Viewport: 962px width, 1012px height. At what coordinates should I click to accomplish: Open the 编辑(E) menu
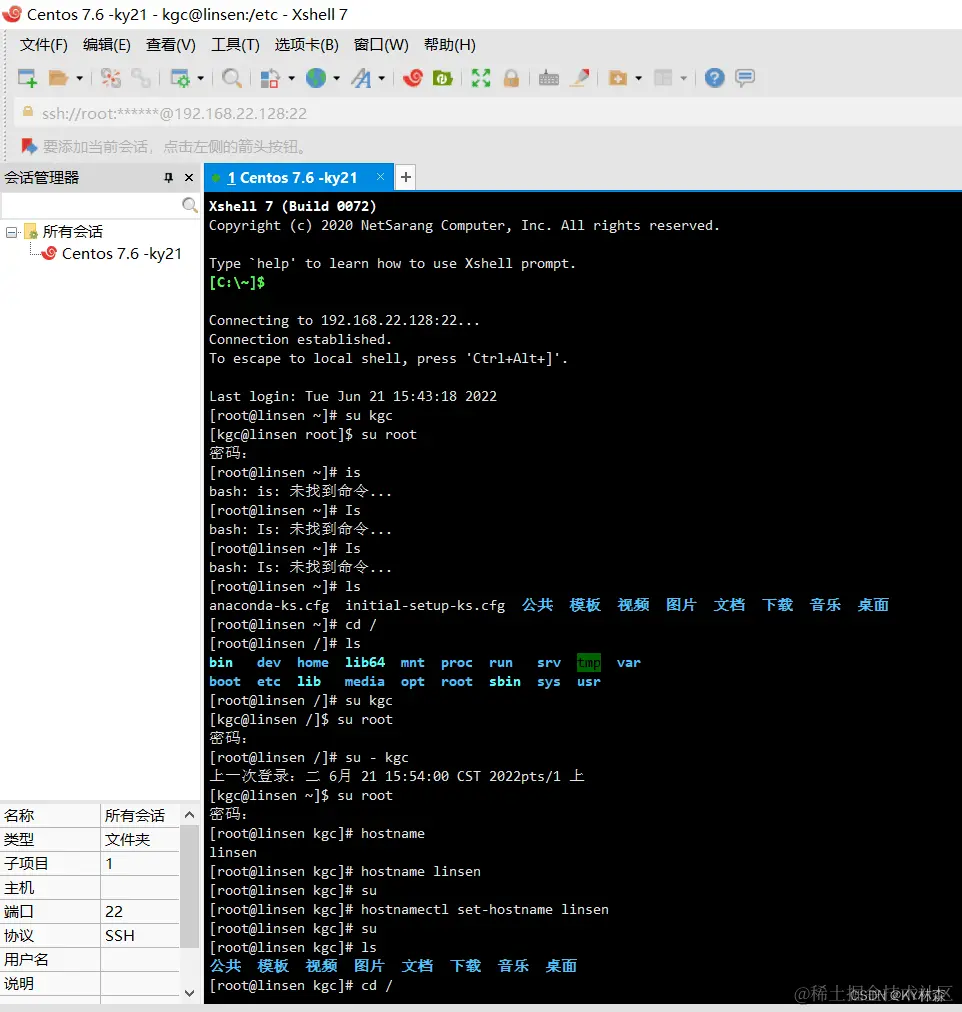(106, 45)
